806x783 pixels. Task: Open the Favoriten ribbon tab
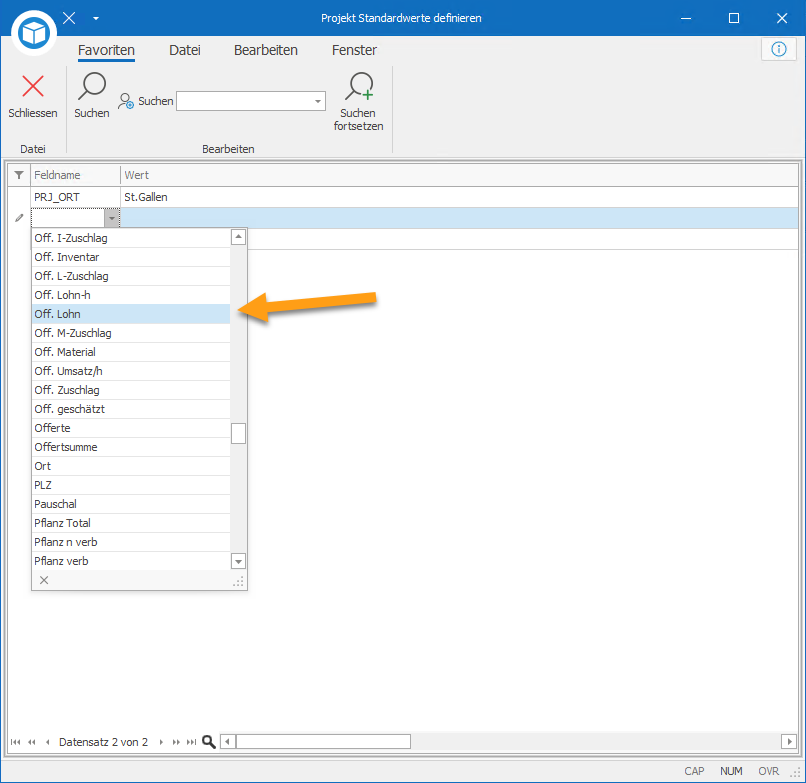[106, 50]
